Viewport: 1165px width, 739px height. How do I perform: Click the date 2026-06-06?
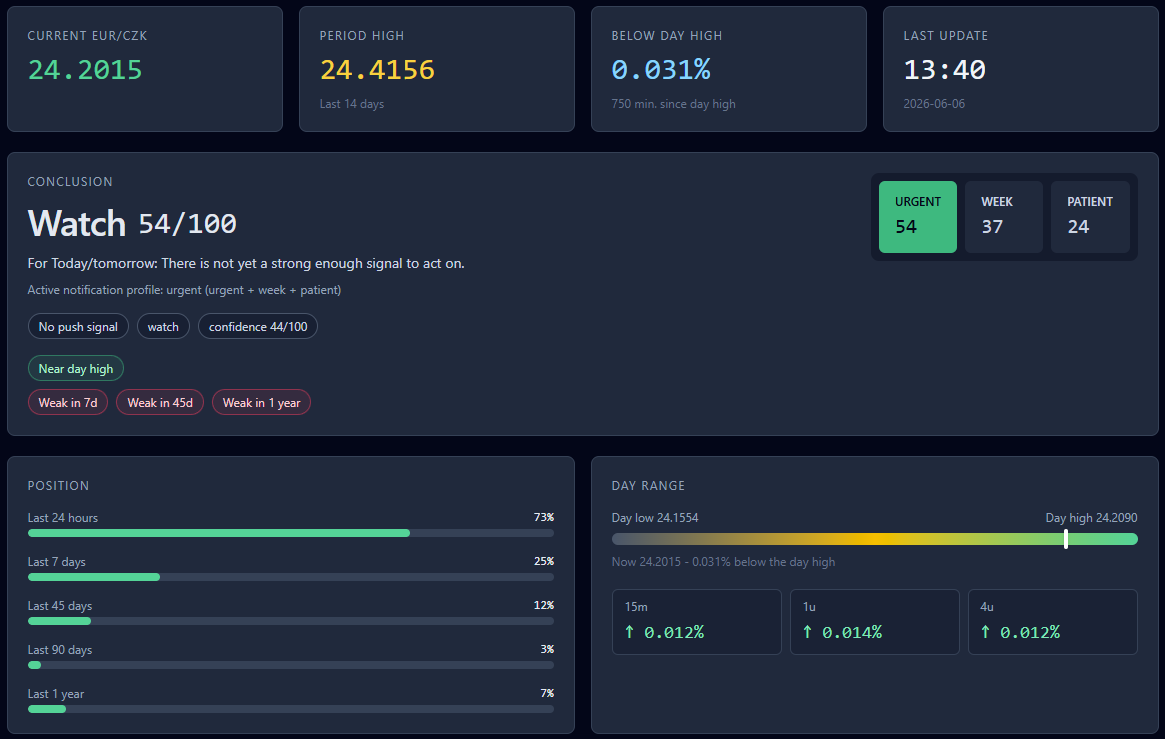pos(934,104)
